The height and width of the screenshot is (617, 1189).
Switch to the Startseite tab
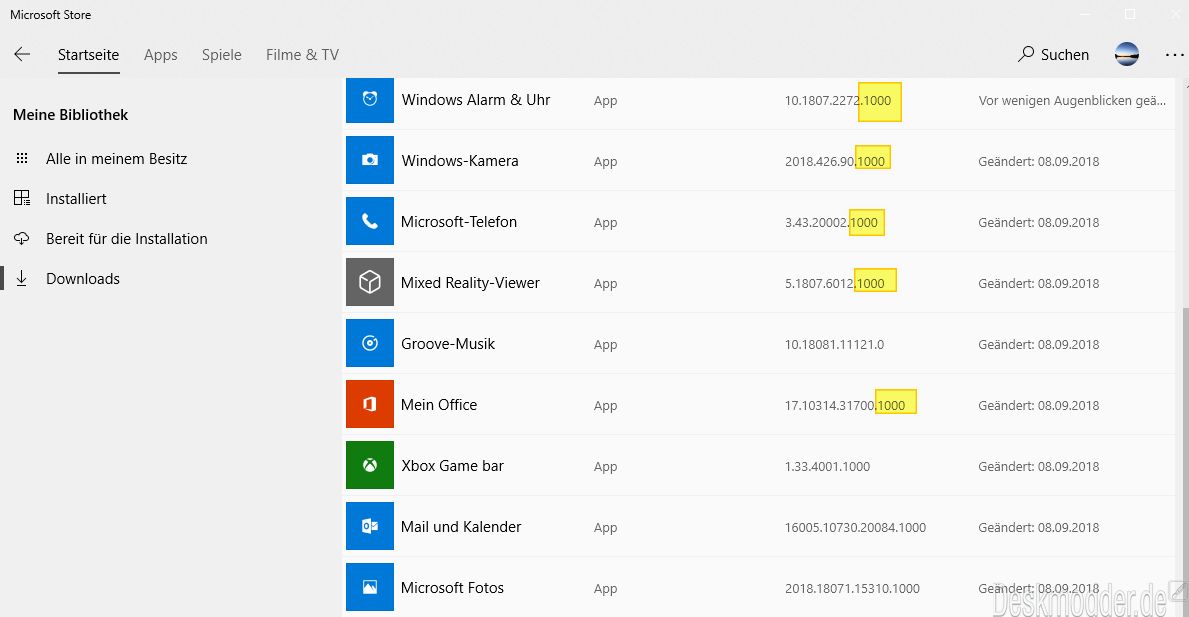[x=88, y=55]
